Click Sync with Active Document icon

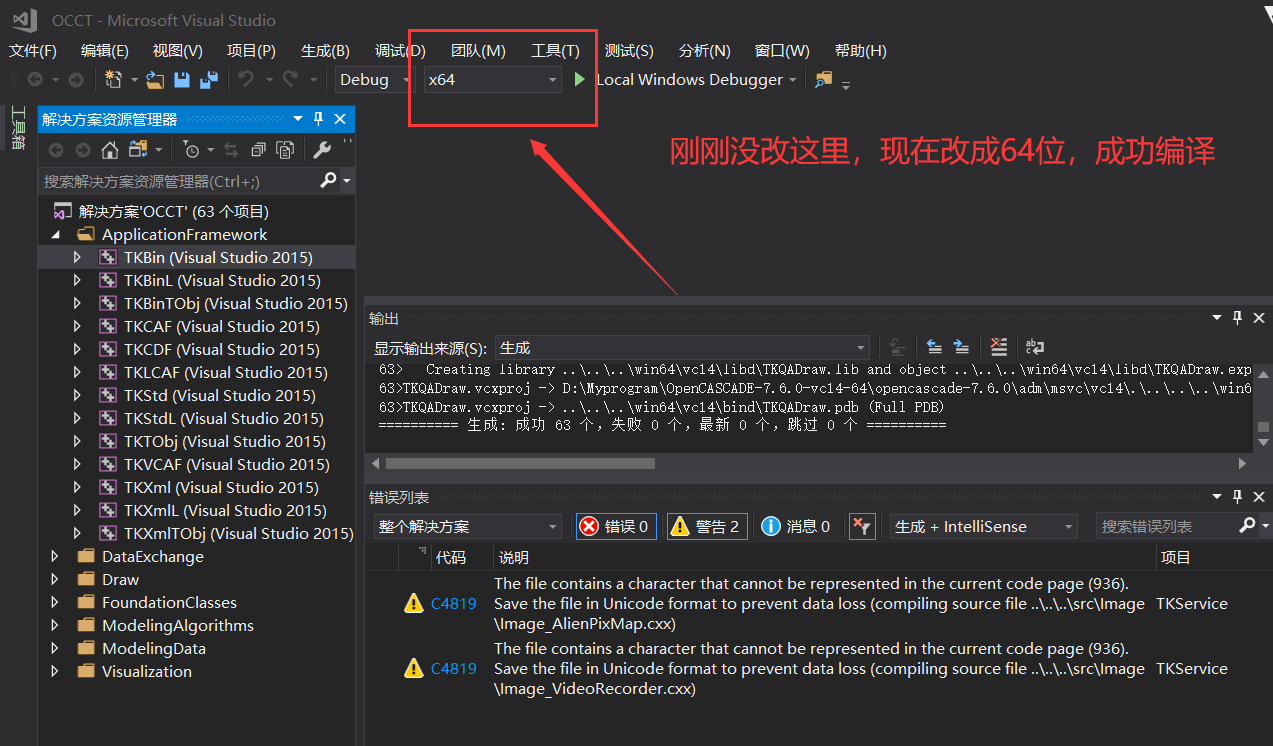pyautogui.click(x=231, y=150)
